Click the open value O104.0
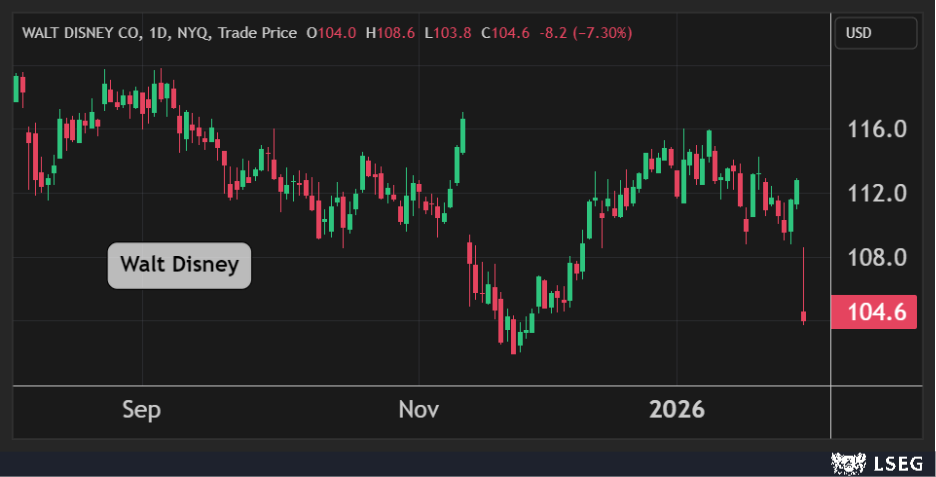936x477 pixels. [331, 33]
